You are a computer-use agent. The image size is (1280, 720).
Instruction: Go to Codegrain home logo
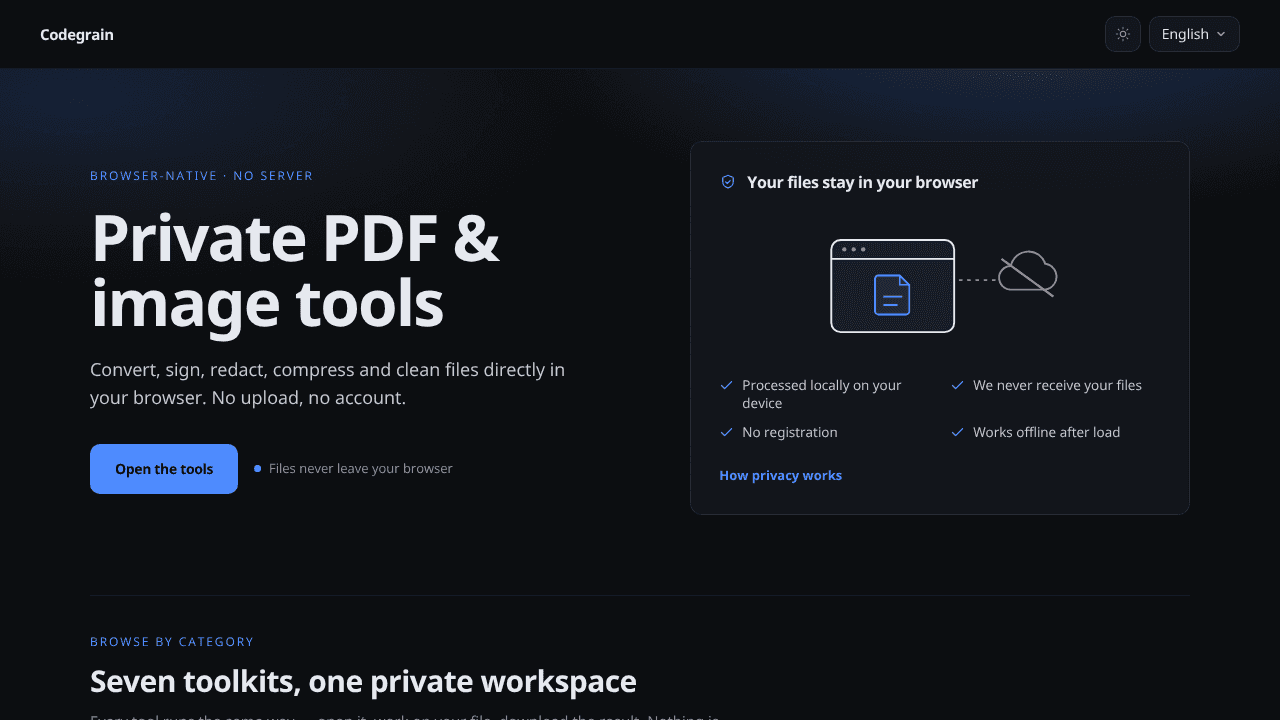77,35
